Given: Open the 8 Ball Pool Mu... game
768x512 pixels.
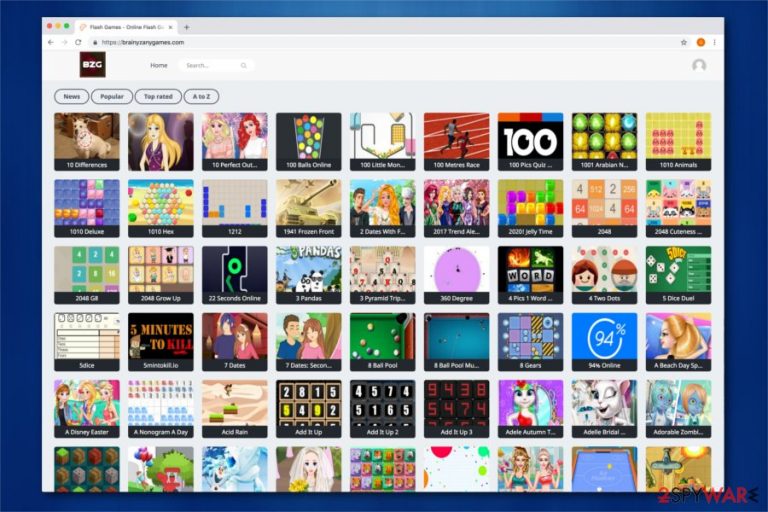Looking at the screenshot, I should pos(456,342).
